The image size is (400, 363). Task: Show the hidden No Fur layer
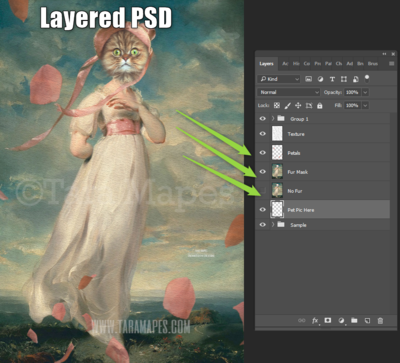(x=263, y=191)
